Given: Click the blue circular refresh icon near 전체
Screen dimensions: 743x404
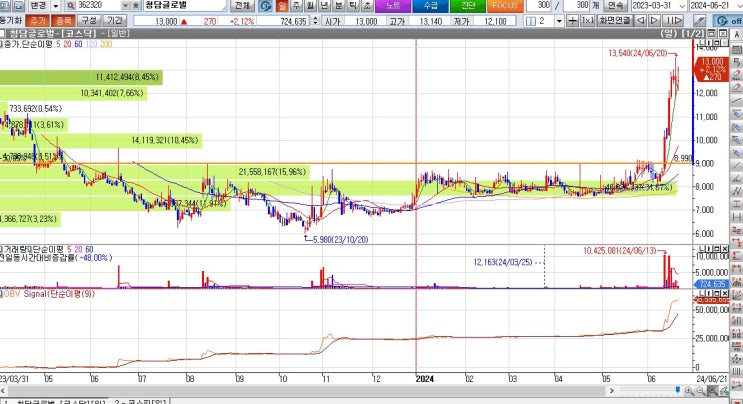Looking at the screenshot, I should [265, 6].
